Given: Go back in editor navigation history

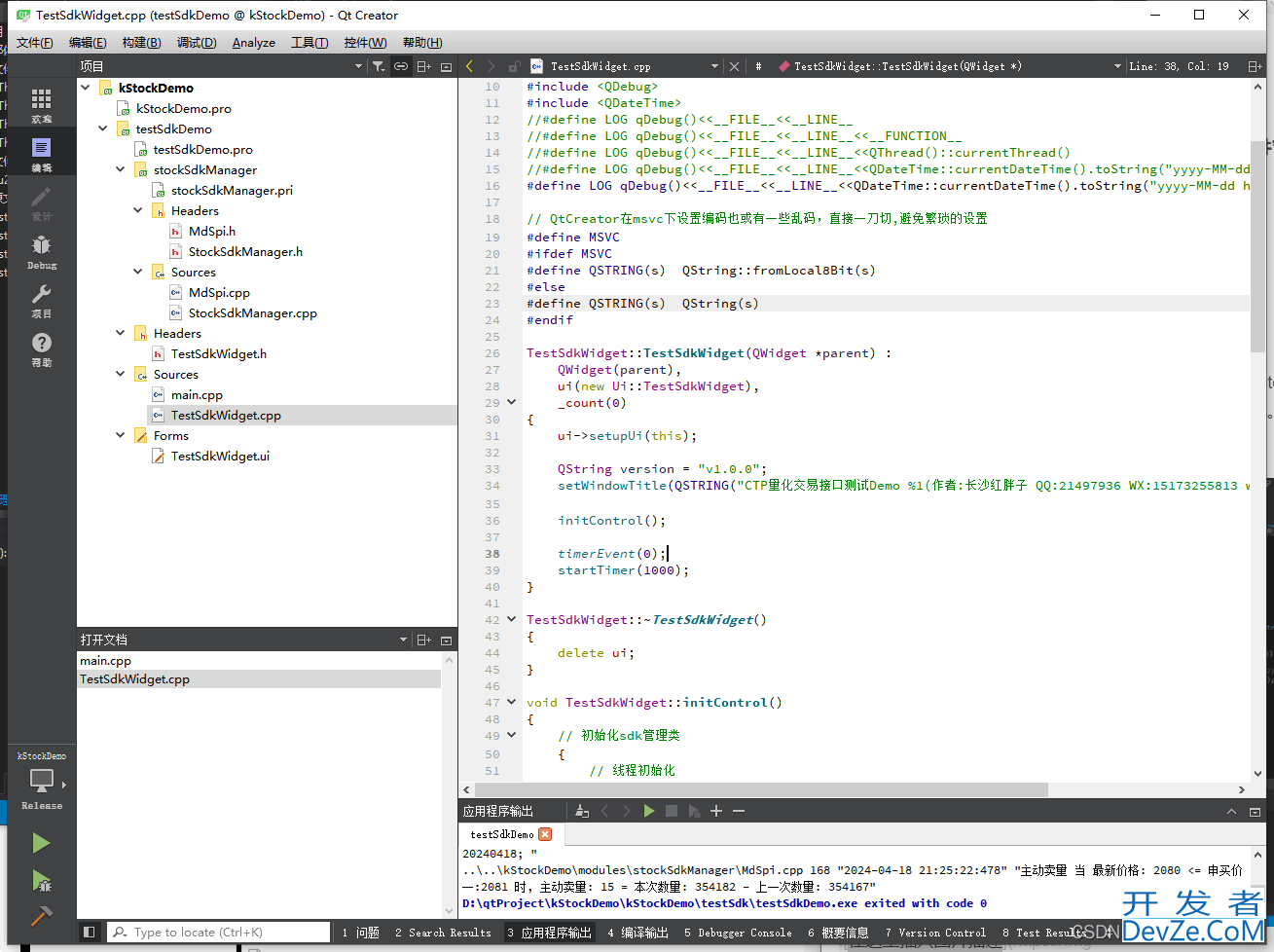Looking at the screenshot, I should pyautogui.click(x=469, y=66).
